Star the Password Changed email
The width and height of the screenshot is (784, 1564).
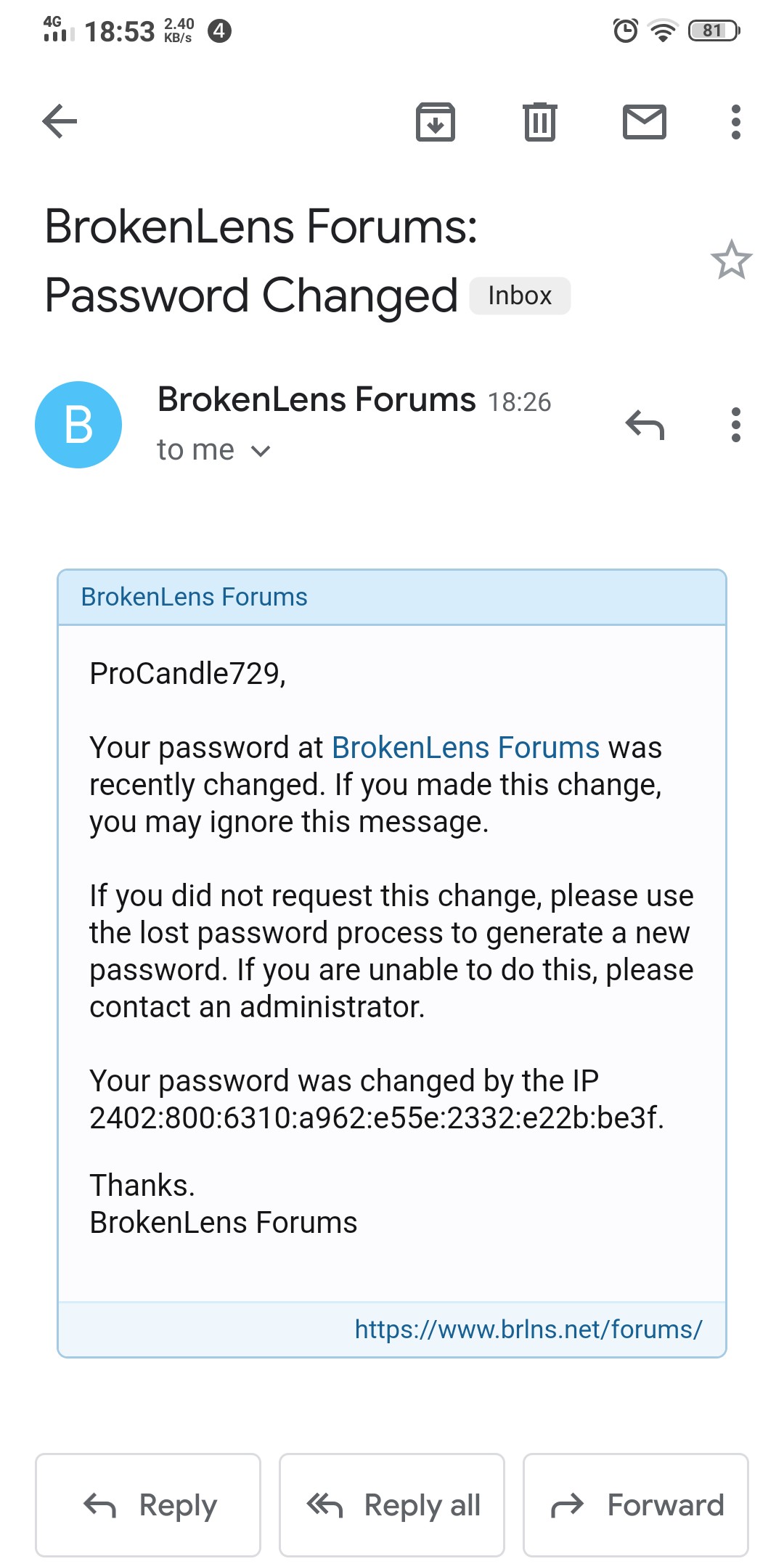coord(731,260)
